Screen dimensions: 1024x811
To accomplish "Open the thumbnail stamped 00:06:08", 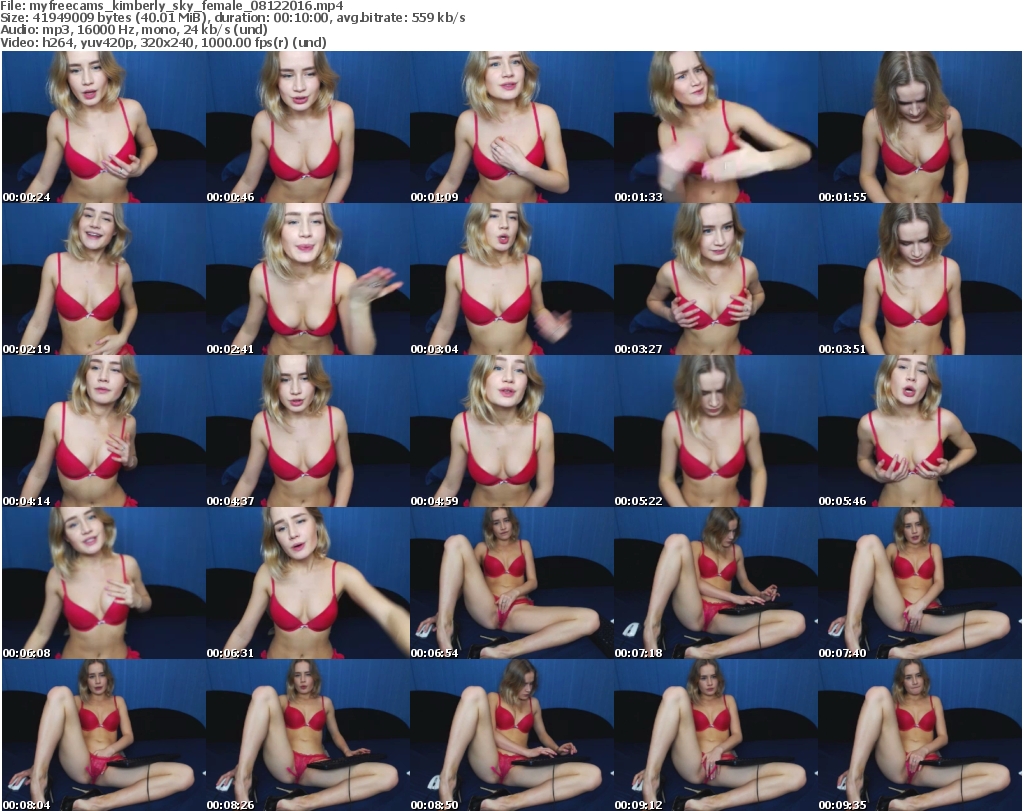I will pos(104,584).
